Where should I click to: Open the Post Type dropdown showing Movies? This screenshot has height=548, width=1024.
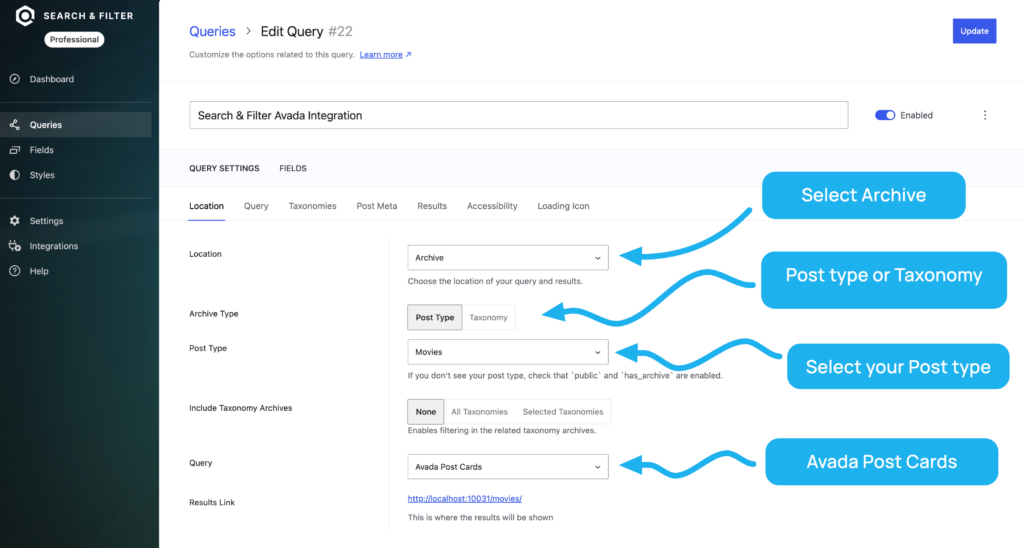[508, 352]
